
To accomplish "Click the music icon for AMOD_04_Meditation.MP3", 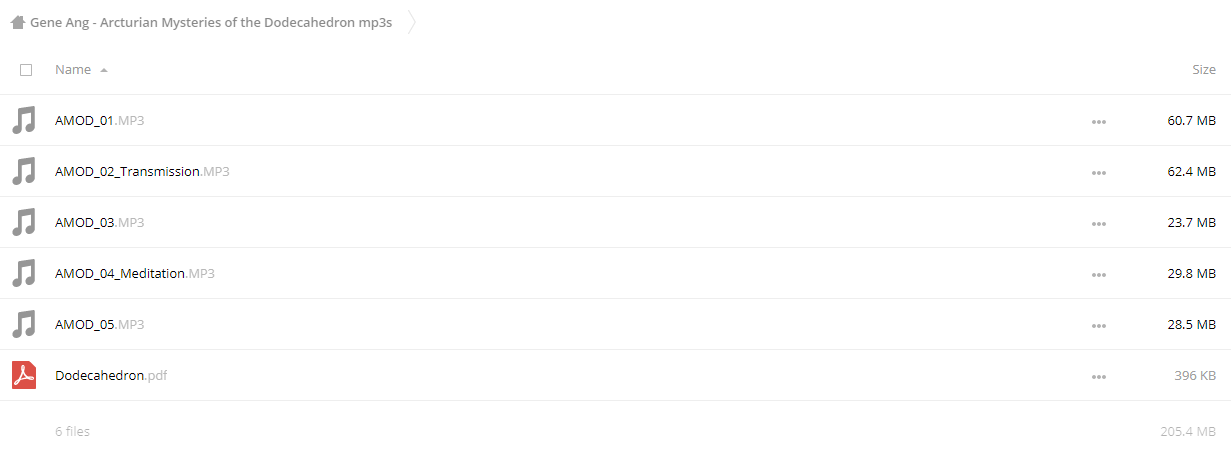I will coord(24,274).
